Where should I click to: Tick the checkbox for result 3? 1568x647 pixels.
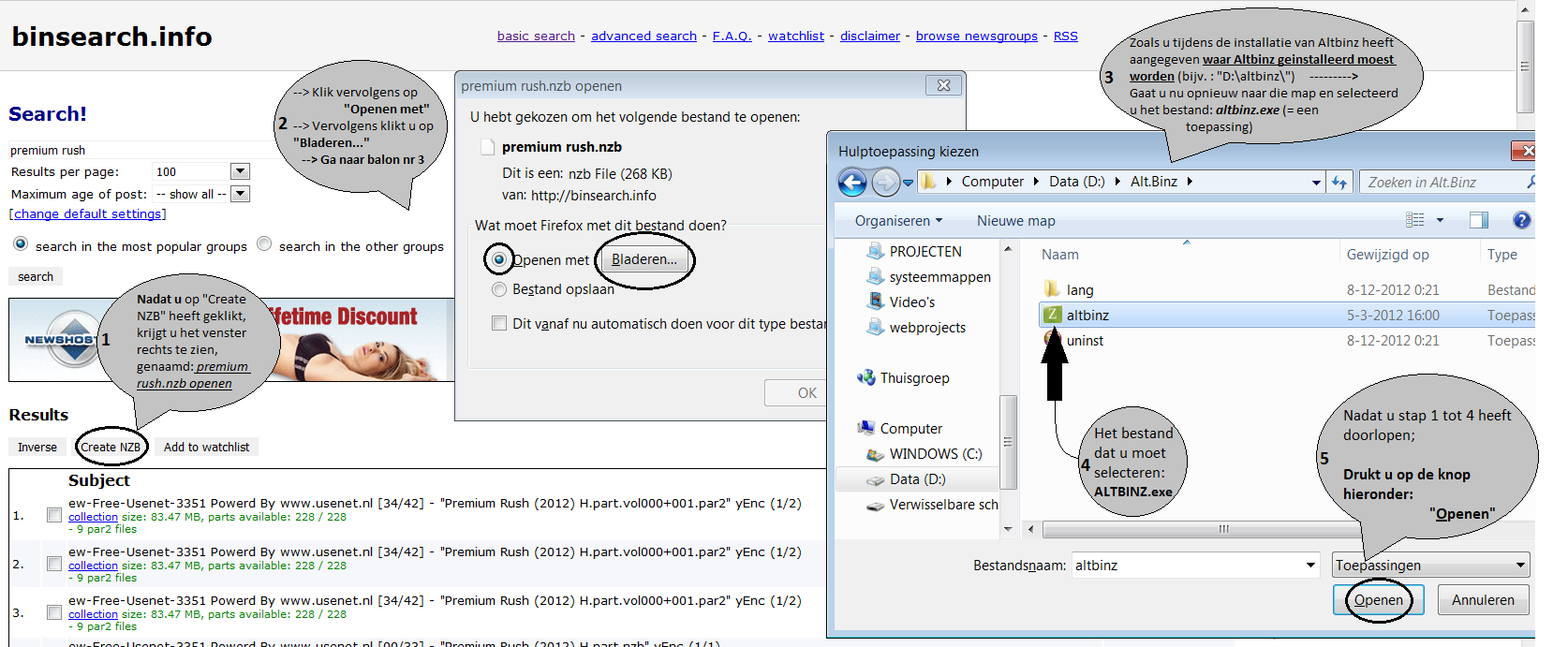pyautogui.click(x=54, y=612)
